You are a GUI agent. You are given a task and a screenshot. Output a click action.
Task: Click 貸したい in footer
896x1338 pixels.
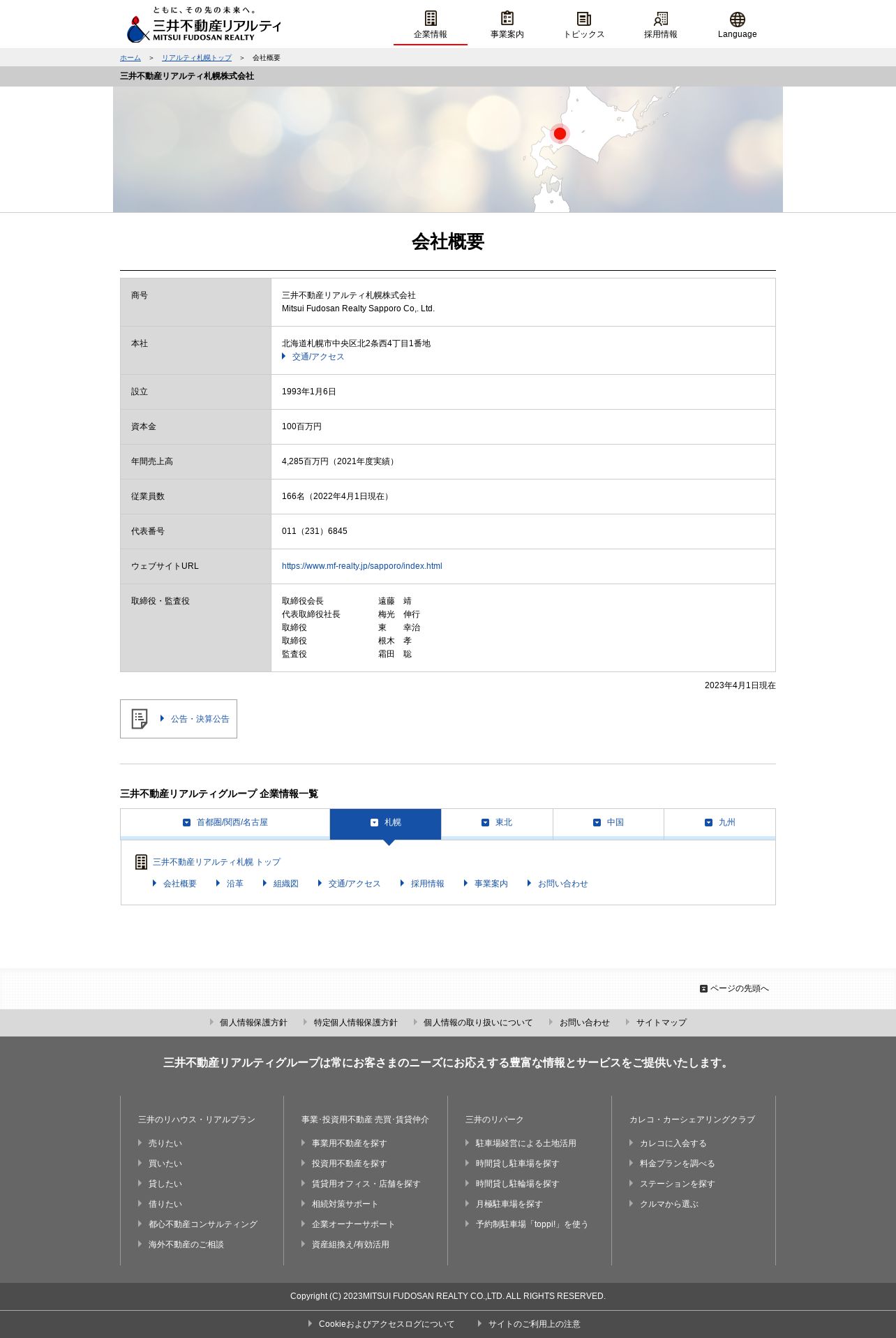[x=165, y=1184]
